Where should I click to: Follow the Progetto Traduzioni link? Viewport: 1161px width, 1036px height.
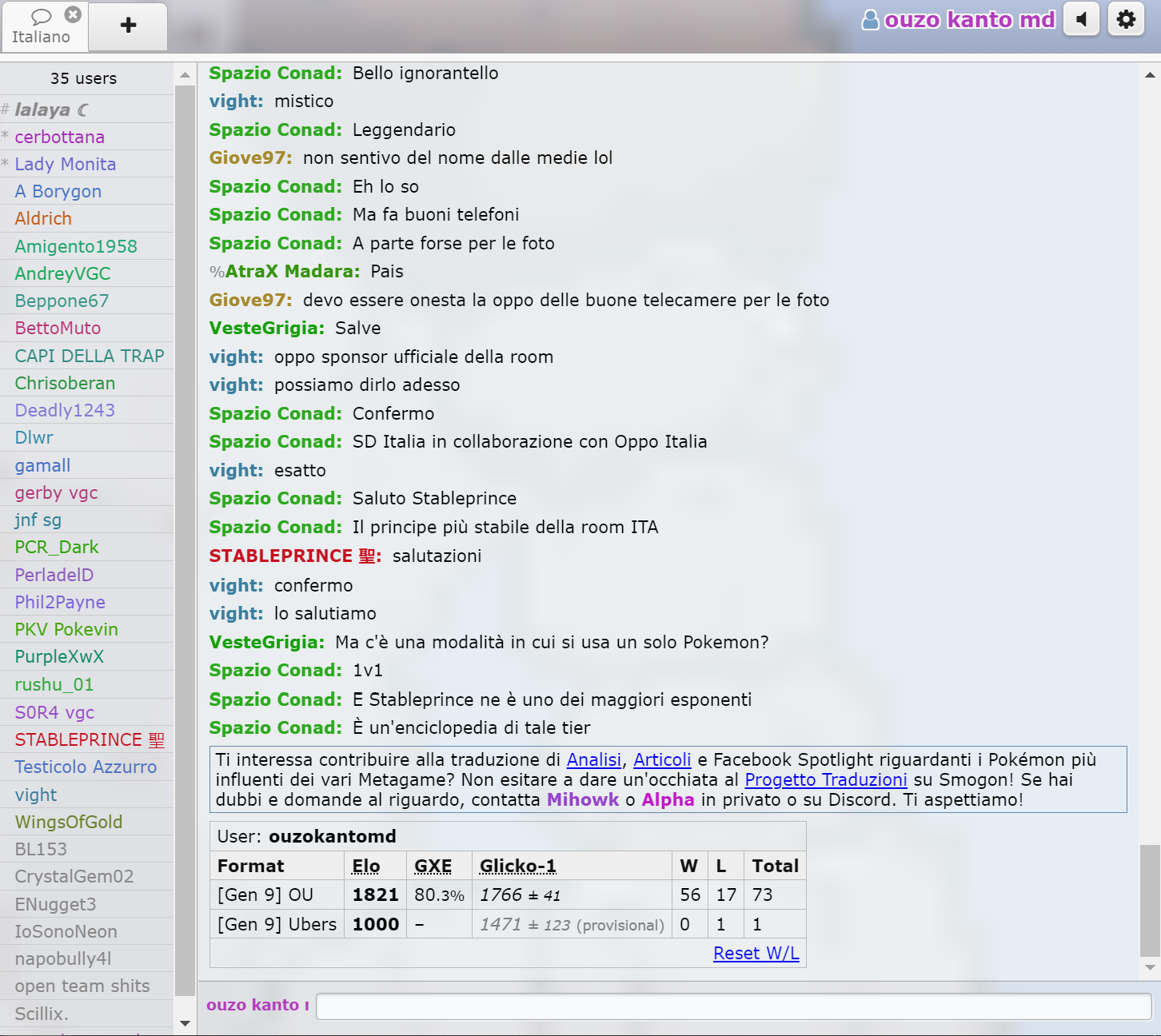coord(826,779)
